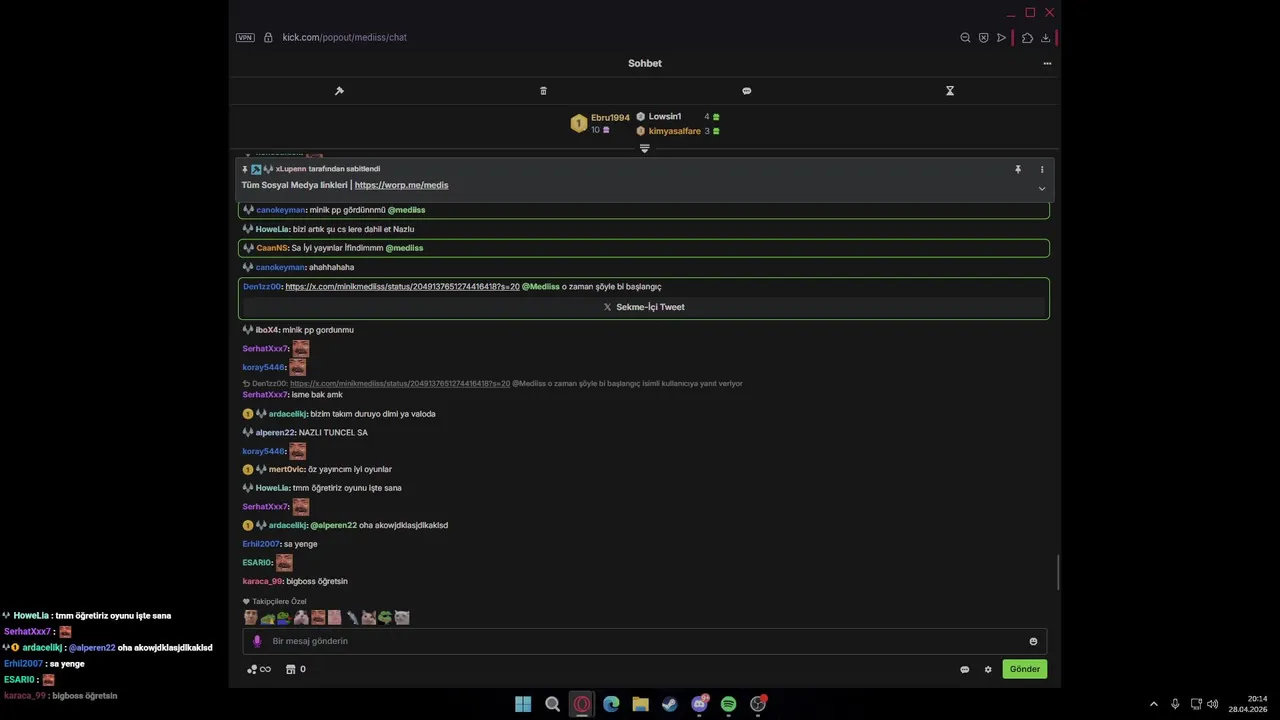Open OBS from the taskbar
Screen dimensions: 1280x720
(758, 704)
